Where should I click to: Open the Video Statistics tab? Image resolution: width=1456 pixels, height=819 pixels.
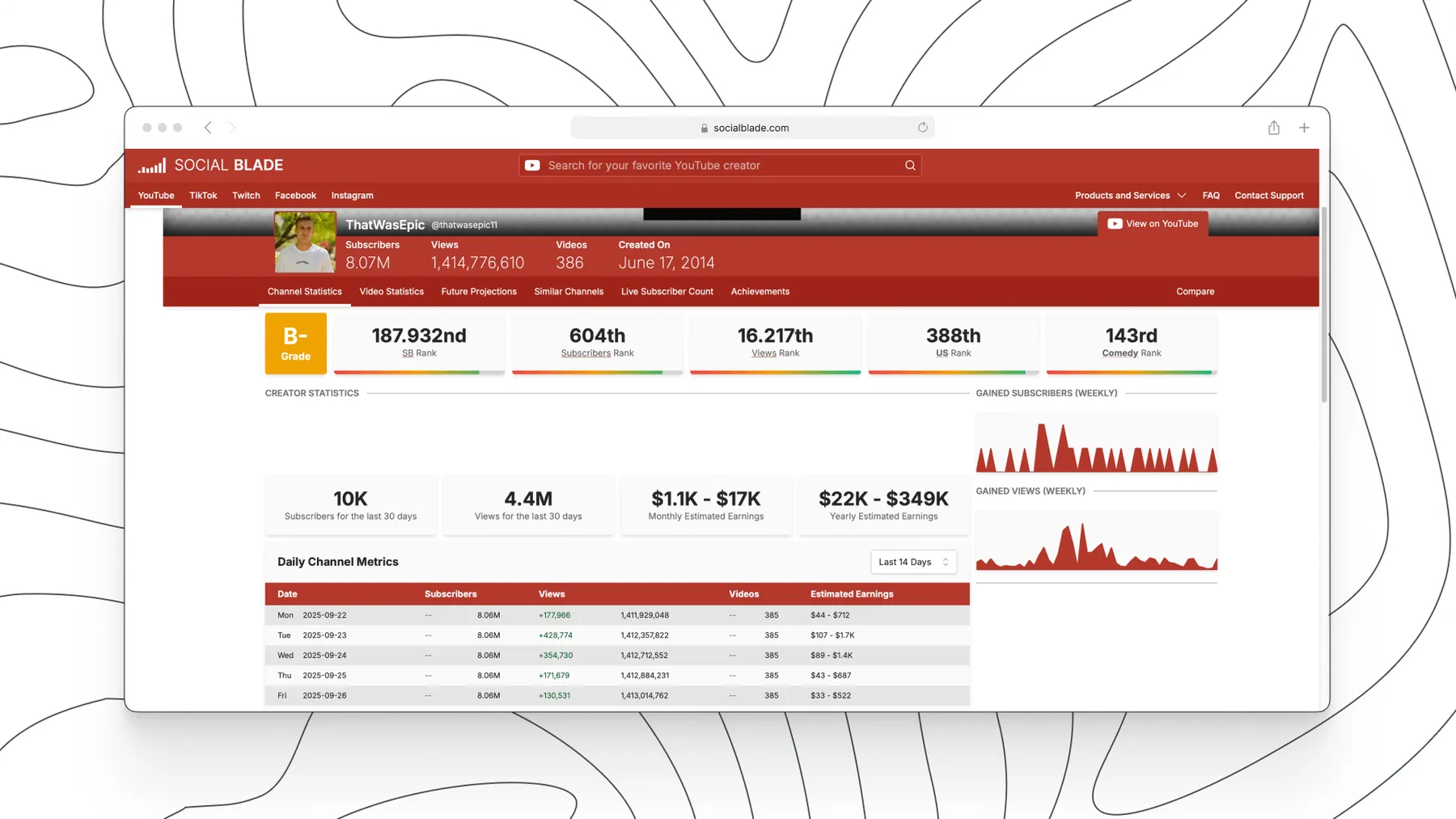pyautogui.click(x=392, y=292)
